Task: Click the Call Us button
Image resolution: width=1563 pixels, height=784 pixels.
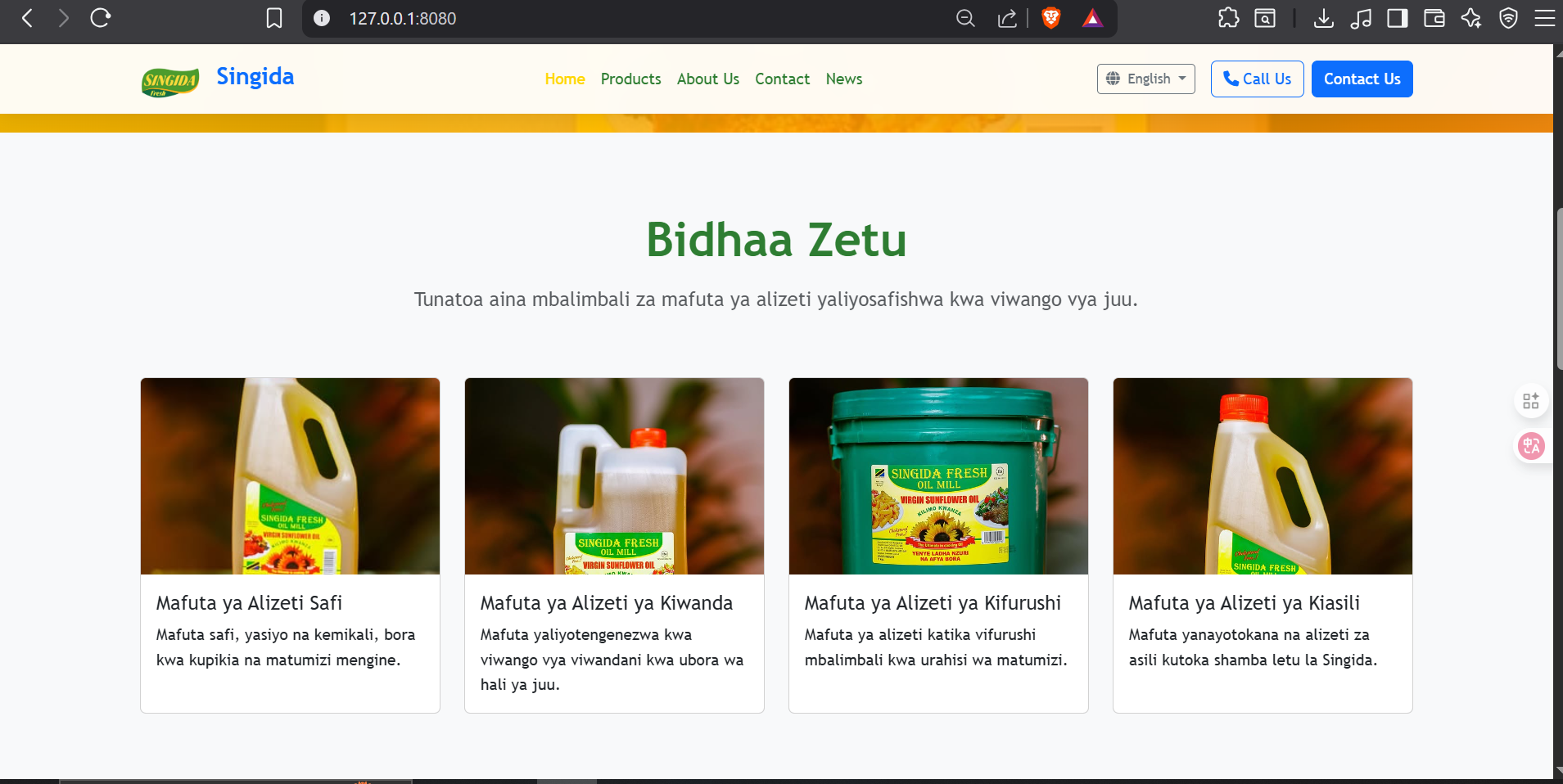Action: 1257,79
